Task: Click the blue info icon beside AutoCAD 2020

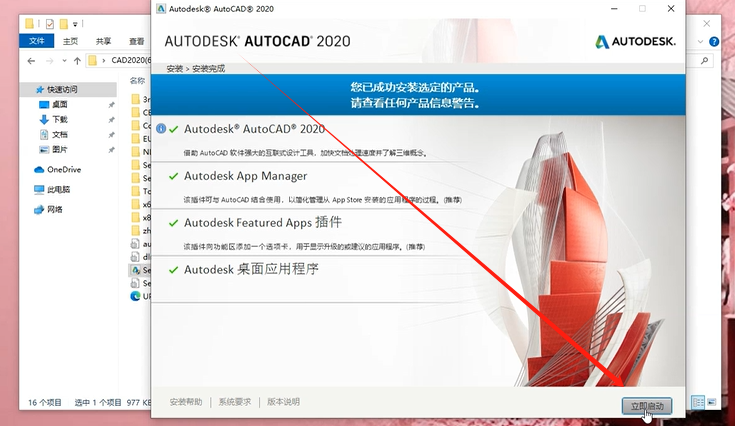Action: (x=161, y=128)
